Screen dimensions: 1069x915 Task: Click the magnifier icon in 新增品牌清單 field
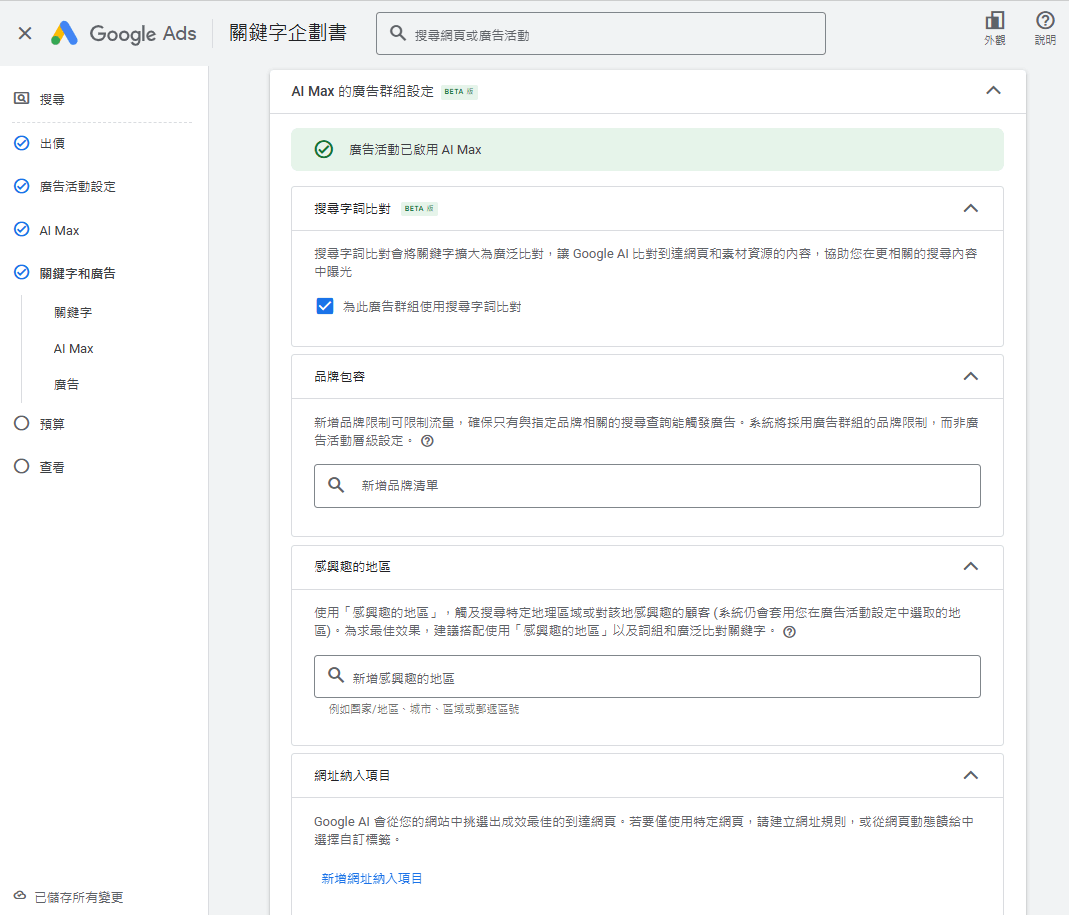tap(336, 485)
